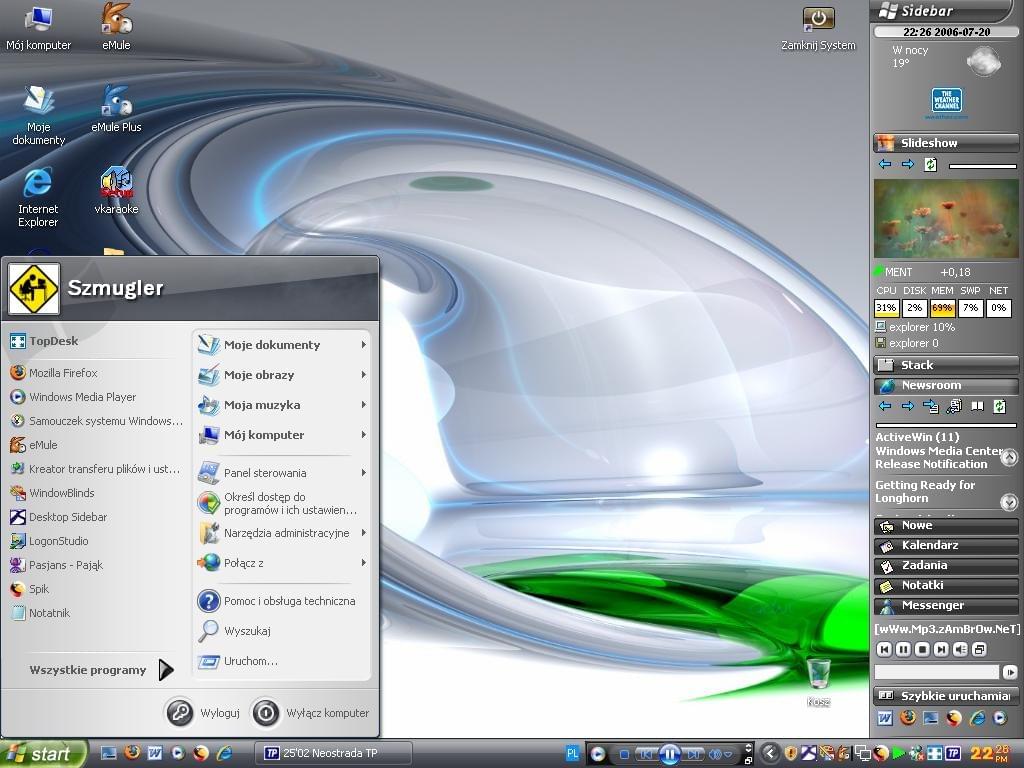The width and height of the screenshot is (1024, 768).
Task: Go to previous track in Sidebar player
Action: point(884,649)
